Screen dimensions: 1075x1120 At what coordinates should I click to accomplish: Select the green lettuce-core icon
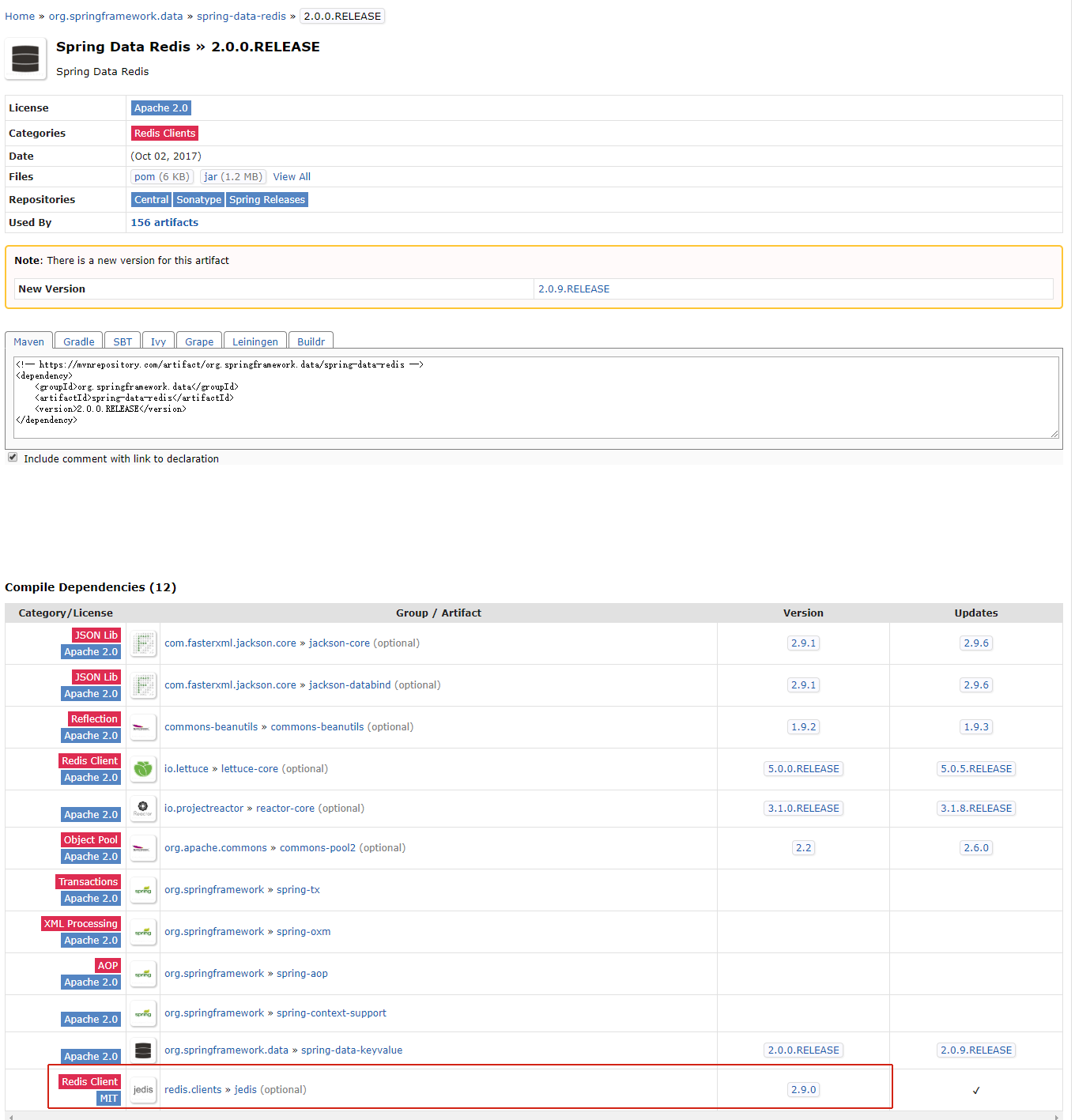(143, 768)
